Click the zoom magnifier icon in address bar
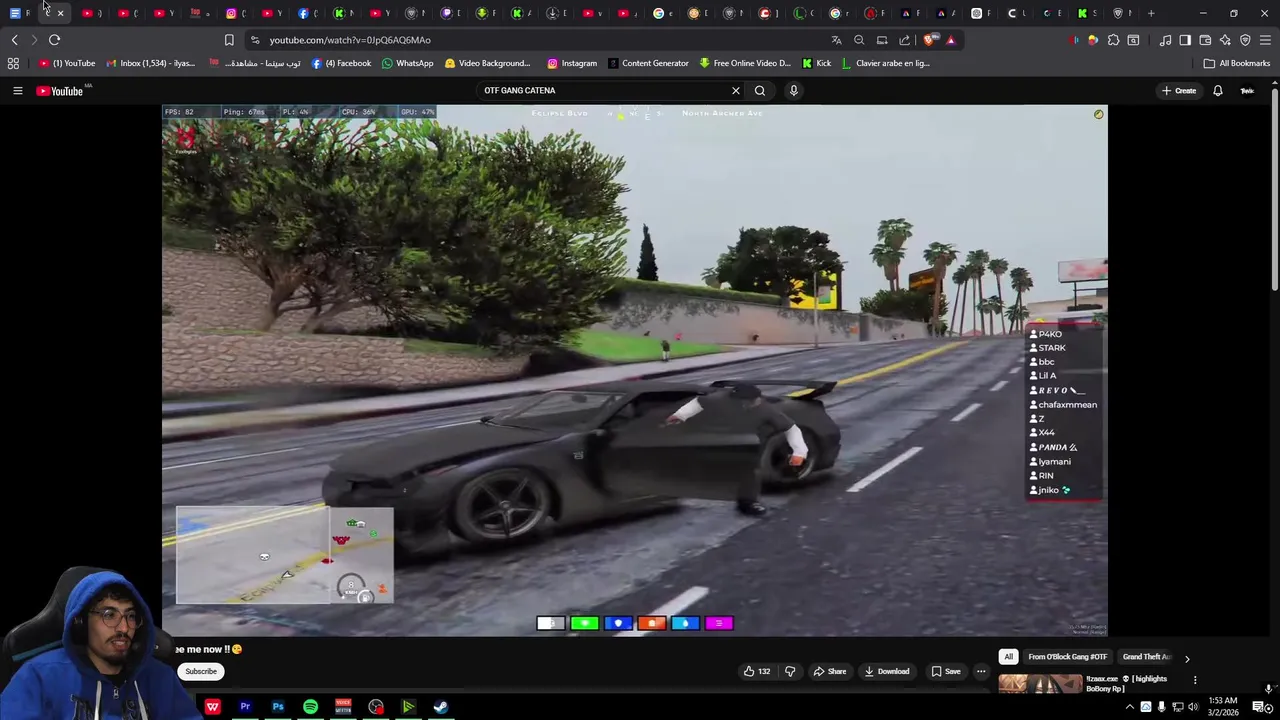1280x720 pixels. pos(859,40)
